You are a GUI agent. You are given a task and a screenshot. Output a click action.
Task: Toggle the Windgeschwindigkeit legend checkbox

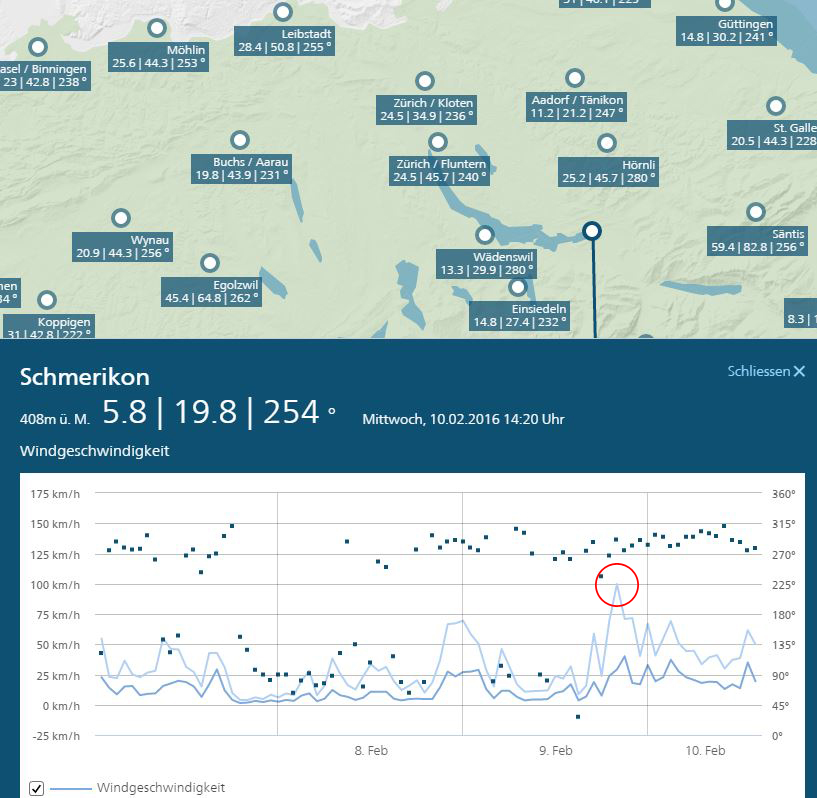point(36,788)
